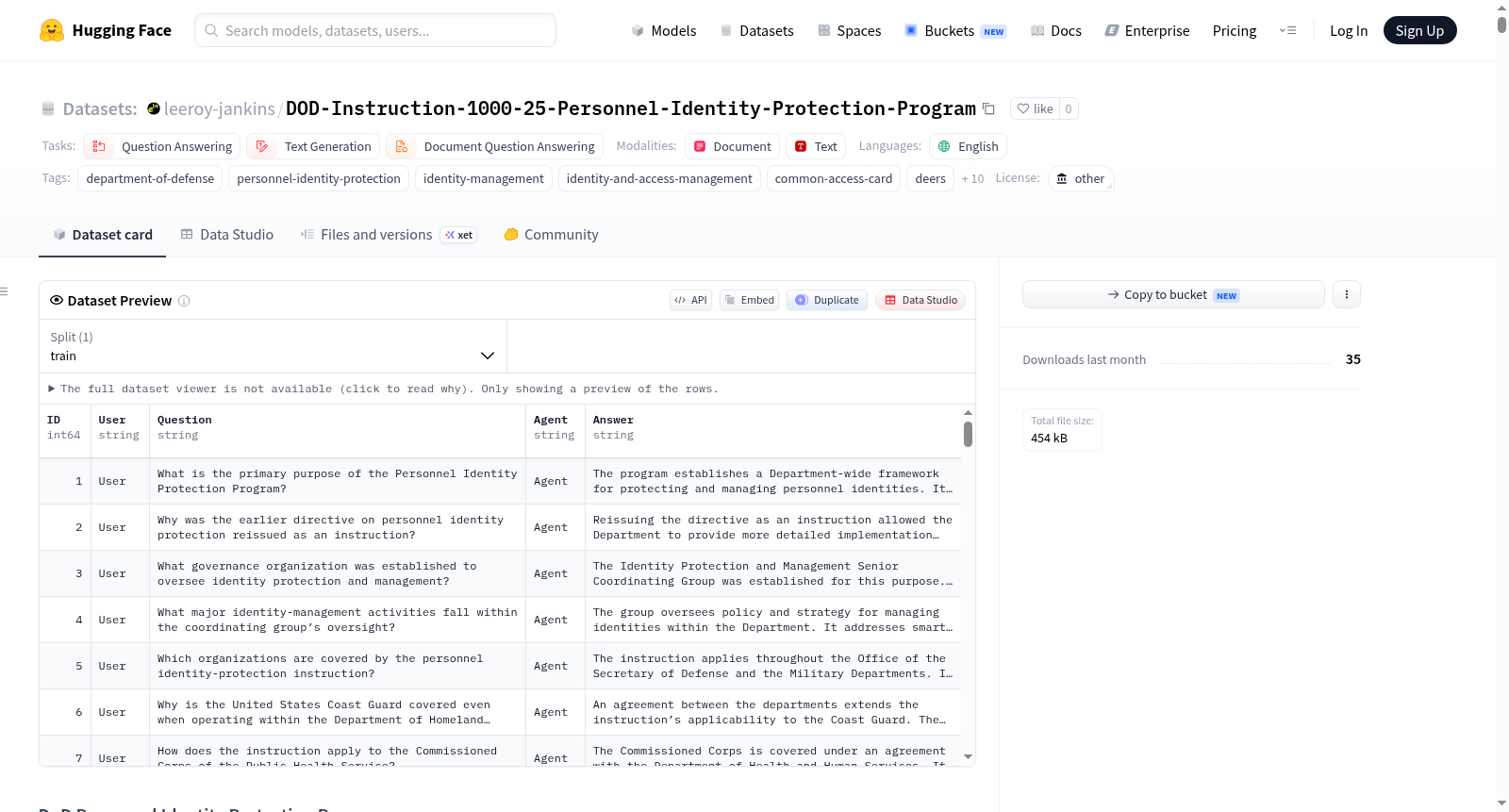Open Models in the top navigation
Image resolution: width=1509 pixels, height=812 pixels.
(664, 30)
